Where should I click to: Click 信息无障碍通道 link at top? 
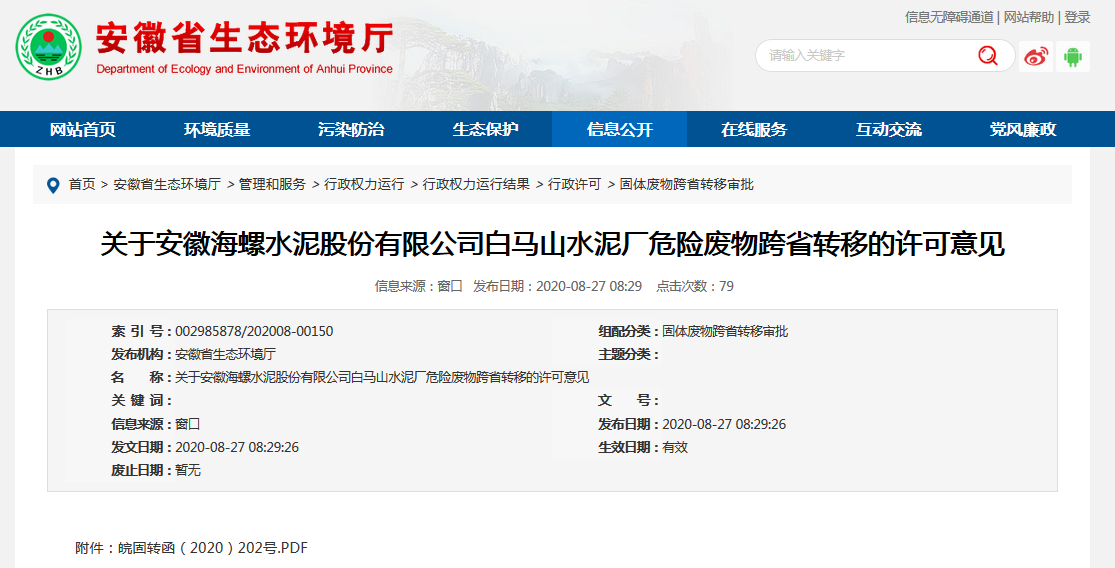tap(949, 17)
